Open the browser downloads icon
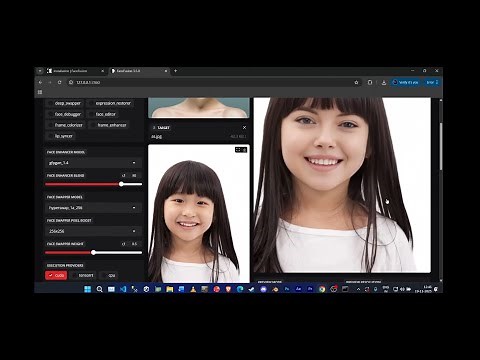 [x=384, y=82]
